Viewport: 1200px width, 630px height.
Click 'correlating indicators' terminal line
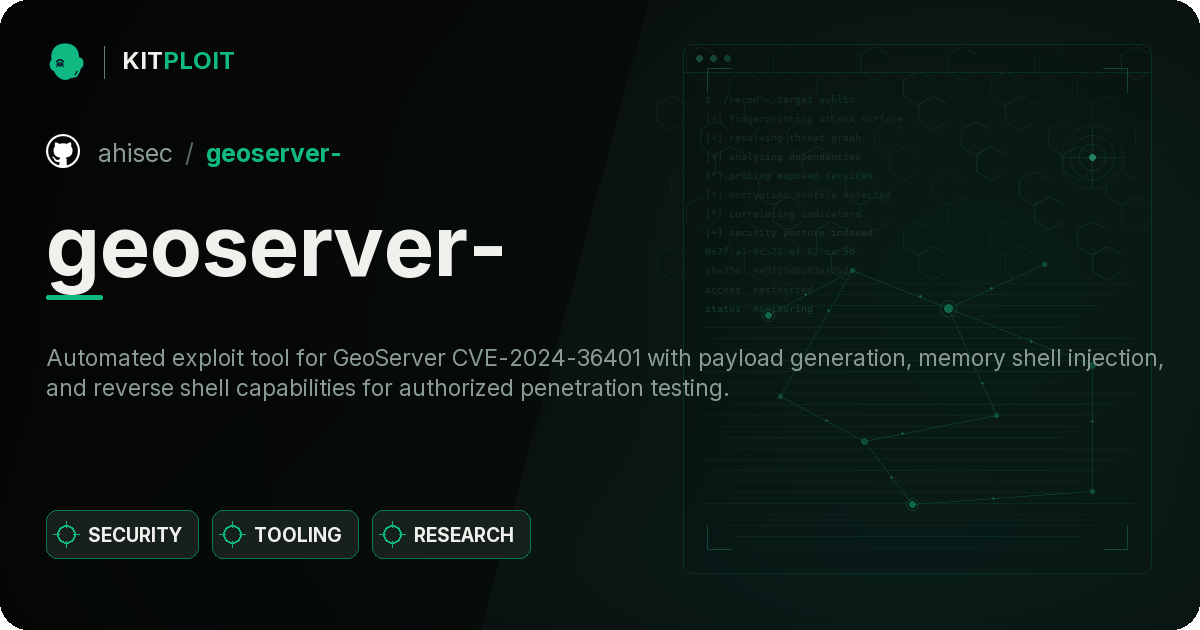pyautogui.click(x=783, y=214)
